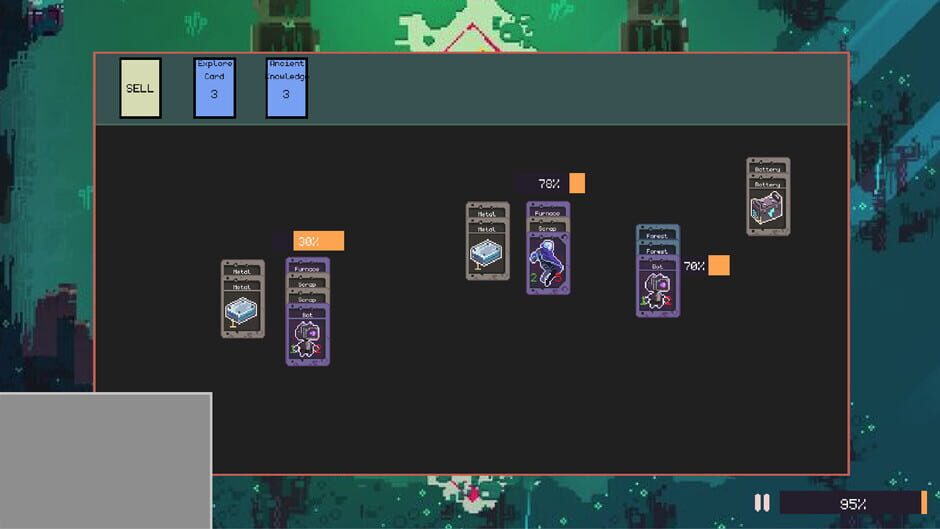The image size is (940, 529).
Task: Buy the Explore Card pack
Action: coord(214,88)
